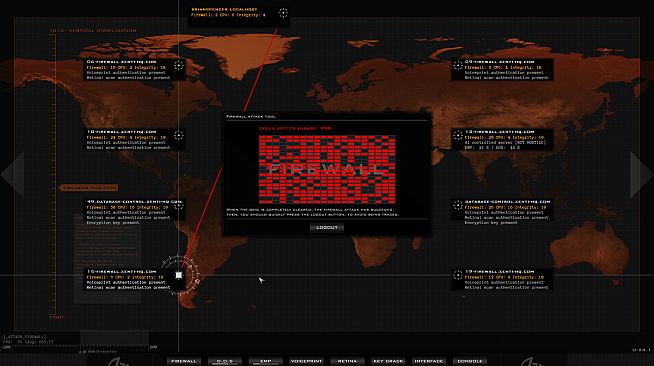Screen dimensions: 654x366
Task: Click the 15-firewall.xenti-hq.com server name
Action: (121, 272)
